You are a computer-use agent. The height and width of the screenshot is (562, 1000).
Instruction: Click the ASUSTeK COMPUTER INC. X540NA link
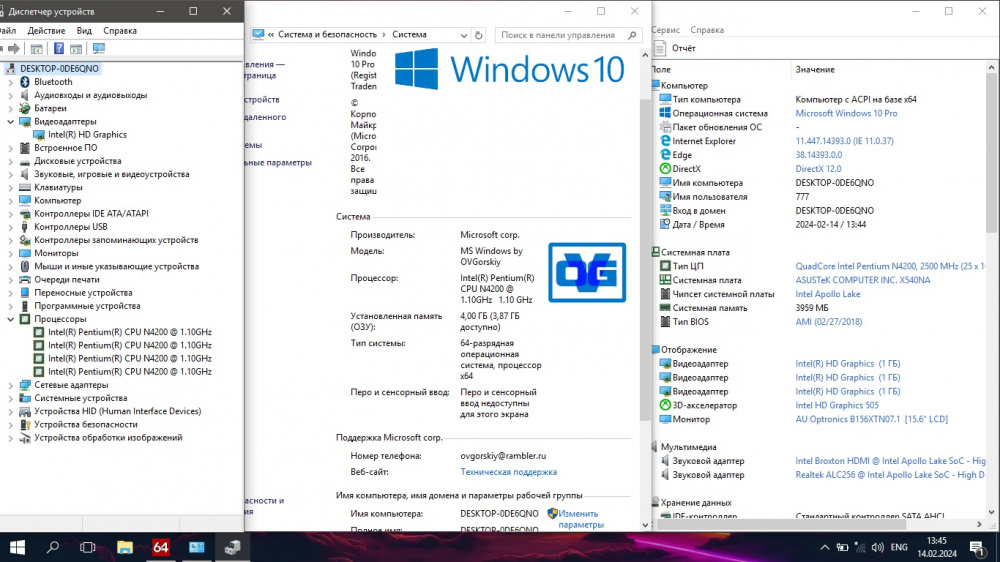click(x=862, y=280)
